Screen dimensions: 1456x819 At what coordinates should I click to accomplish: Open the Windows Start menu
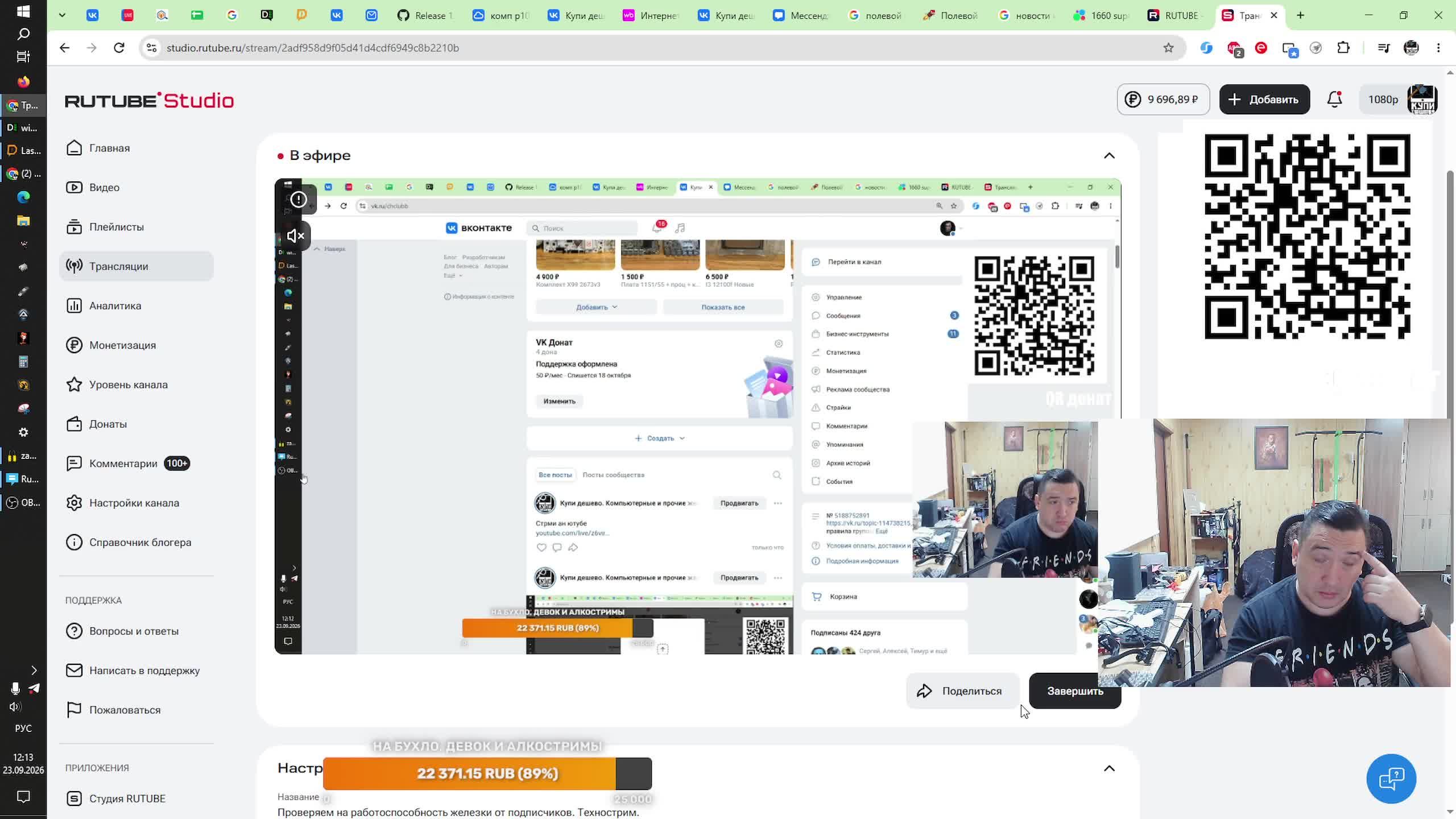pos(23,11)
